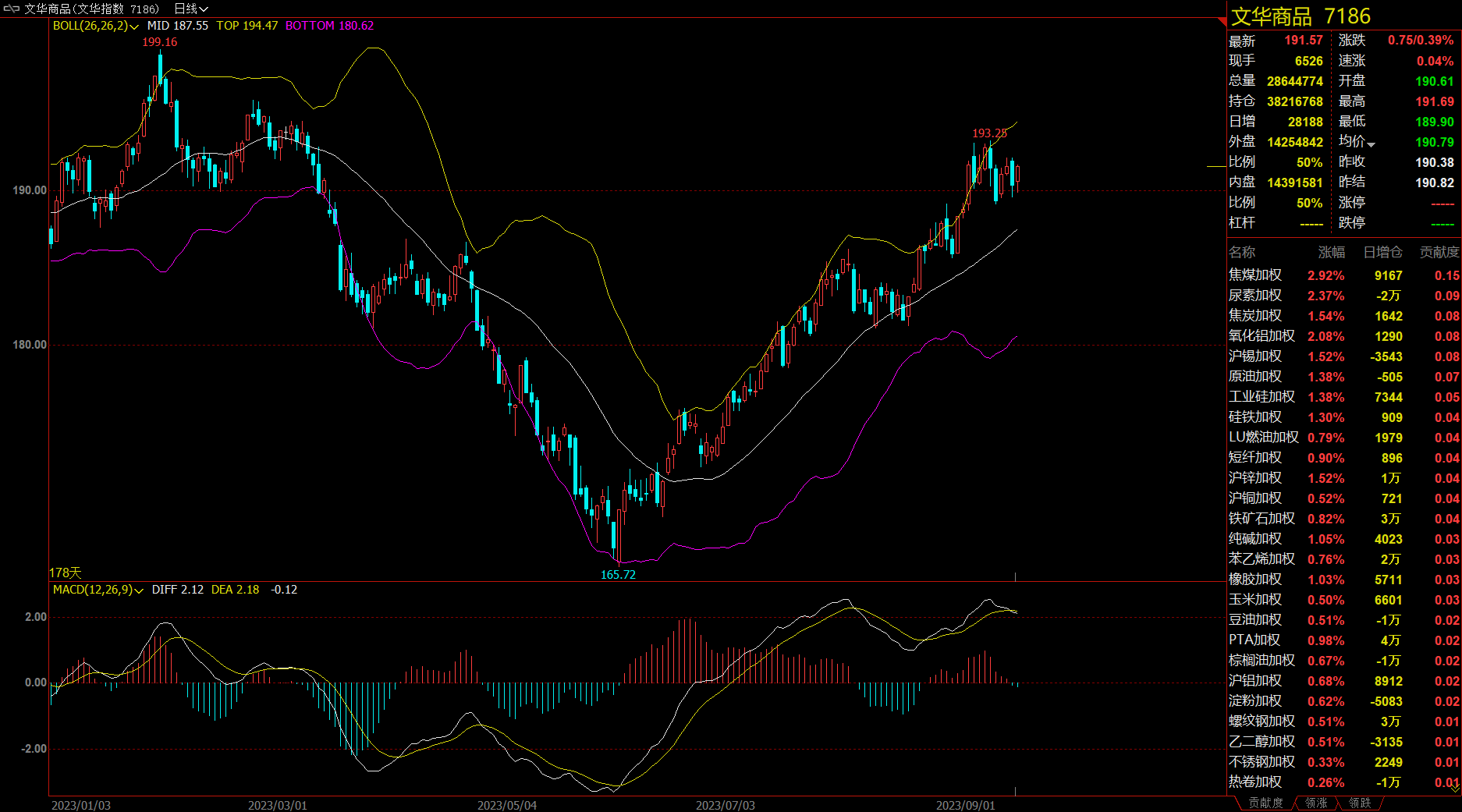
Task: Select the 氧化铝加权 row
Action: [1344, 336]
